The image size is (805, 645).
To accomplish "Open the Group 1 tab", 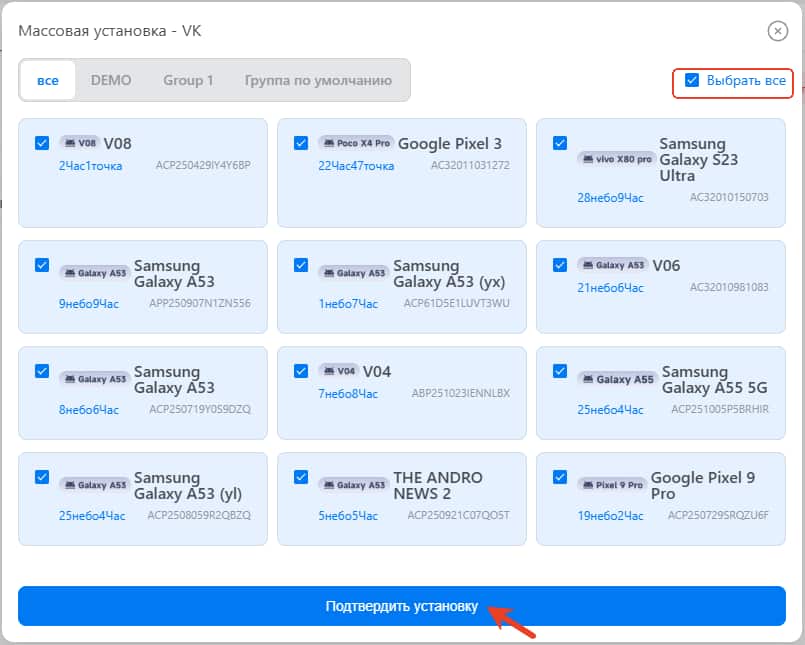I will pyautogui.click(x=188, y=80).
